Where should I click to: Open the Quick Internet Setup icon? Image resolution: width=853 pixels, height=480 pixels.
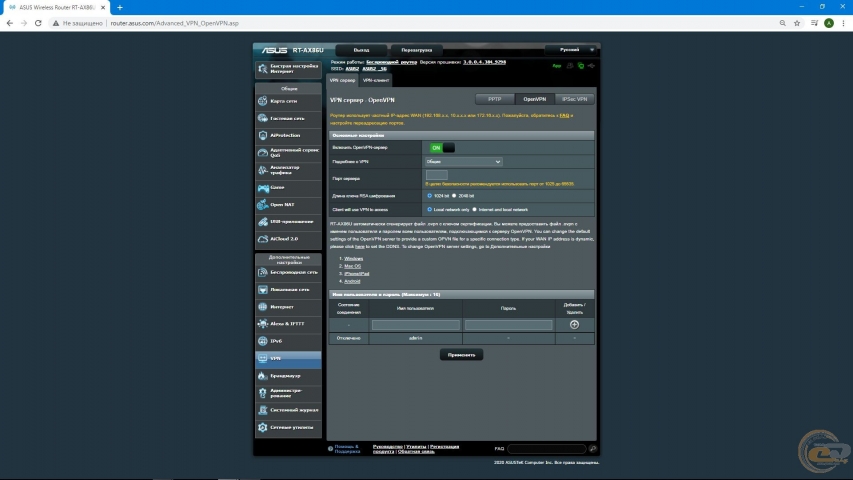pyautogui.click(x=263, y=69)
